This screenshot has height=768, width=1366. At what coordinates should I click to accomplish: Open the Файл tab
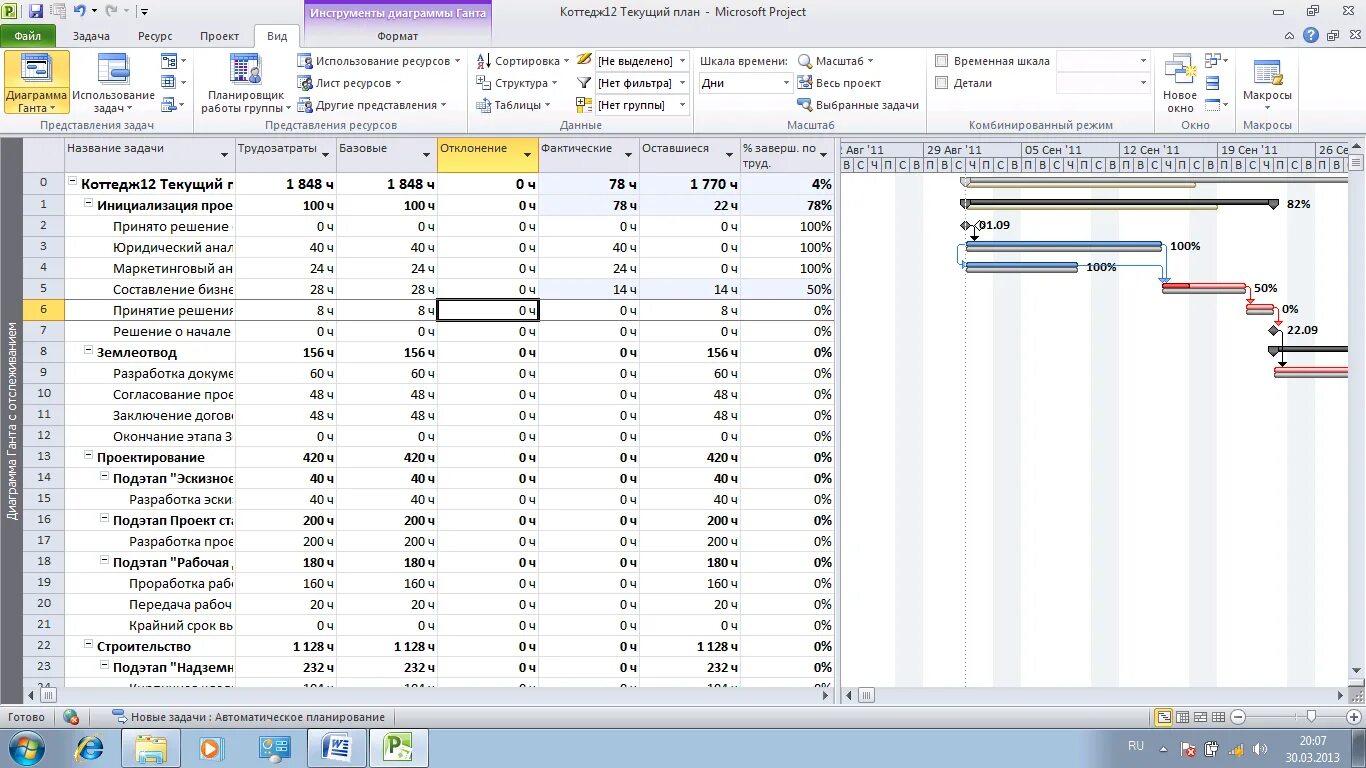pos(28,36)
